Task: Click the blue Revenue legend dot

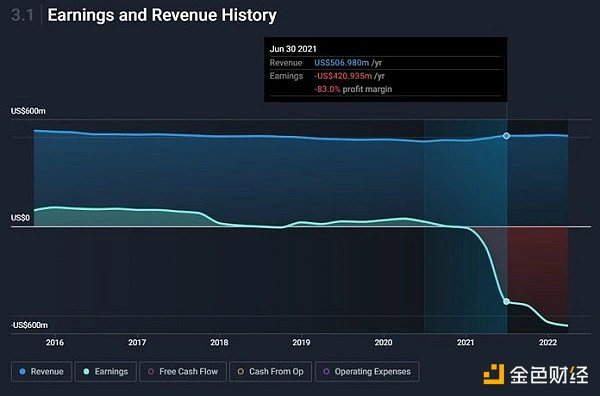Action: tap(22, 372)
